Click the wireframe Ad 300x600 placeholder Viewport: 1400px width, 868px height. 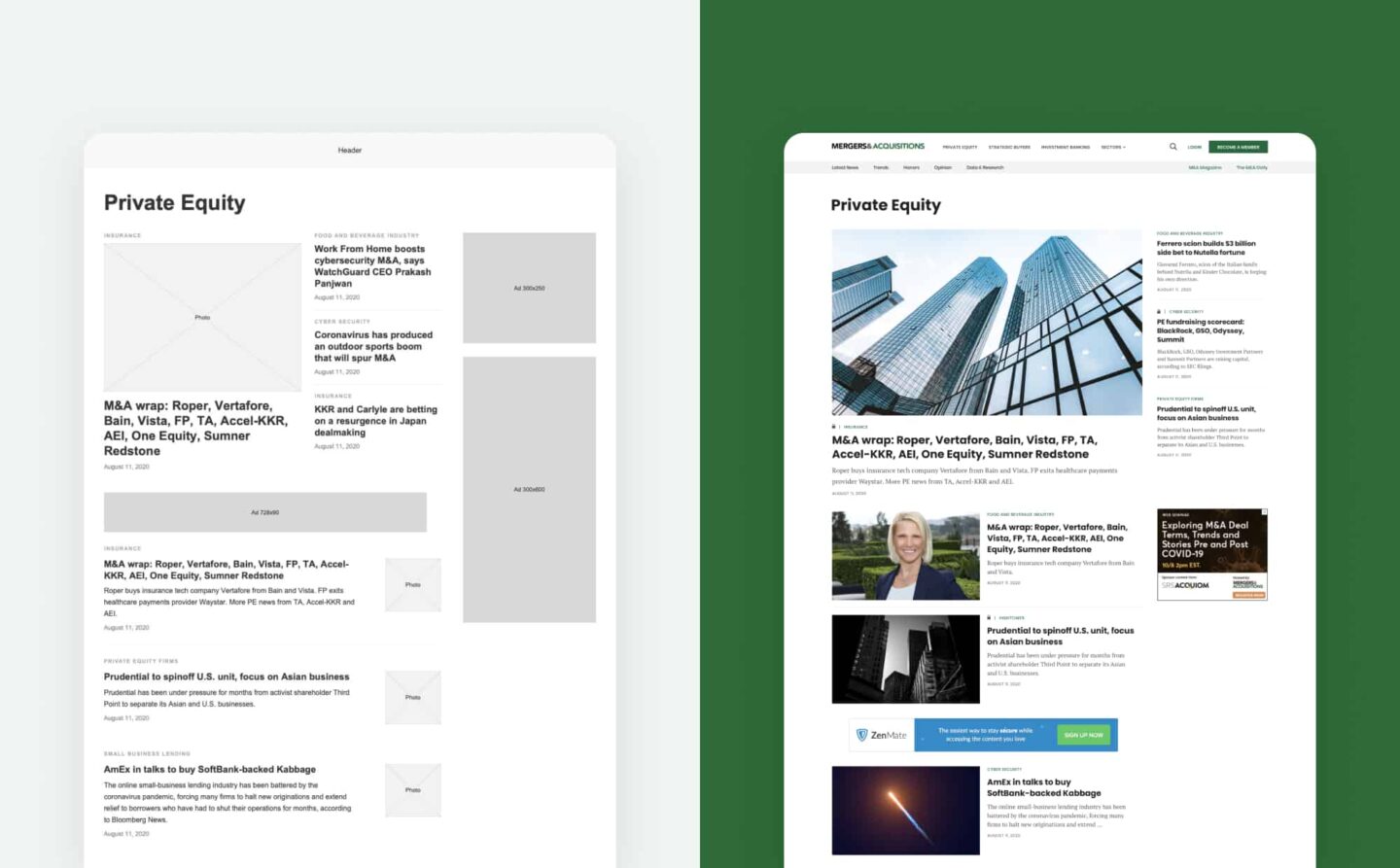529,489
